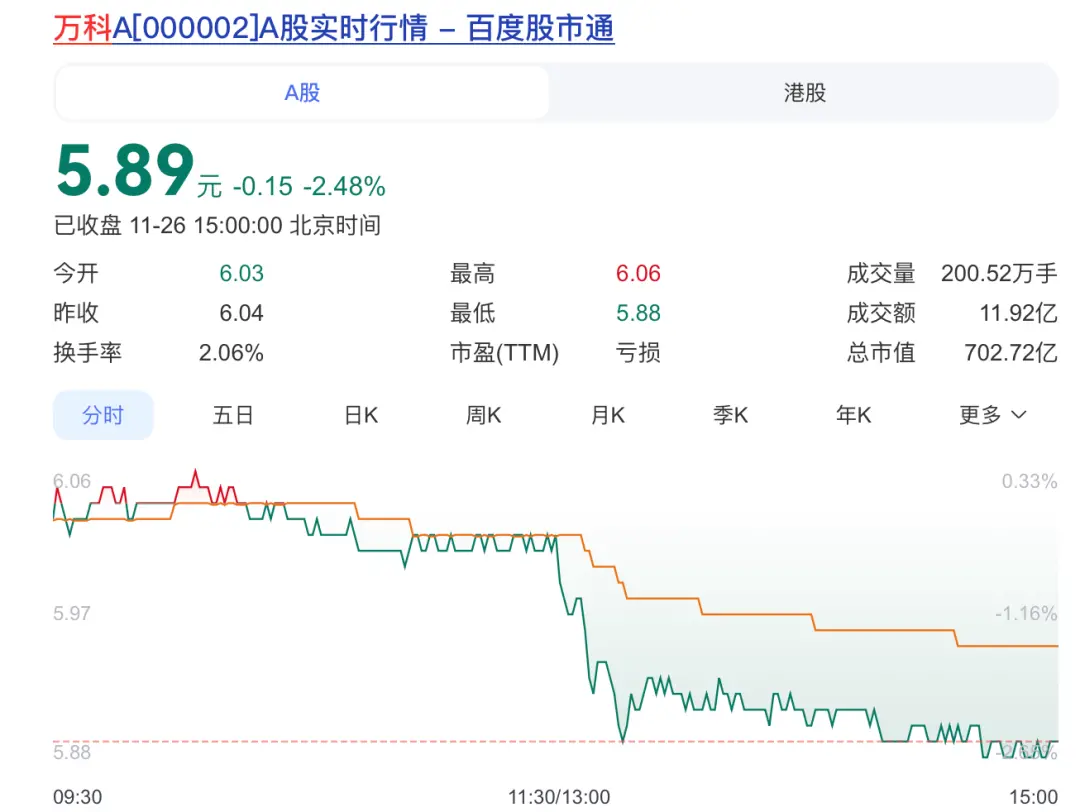Display the 月K candlestick chart
The image size is (1080, 812).
[607, 415]
